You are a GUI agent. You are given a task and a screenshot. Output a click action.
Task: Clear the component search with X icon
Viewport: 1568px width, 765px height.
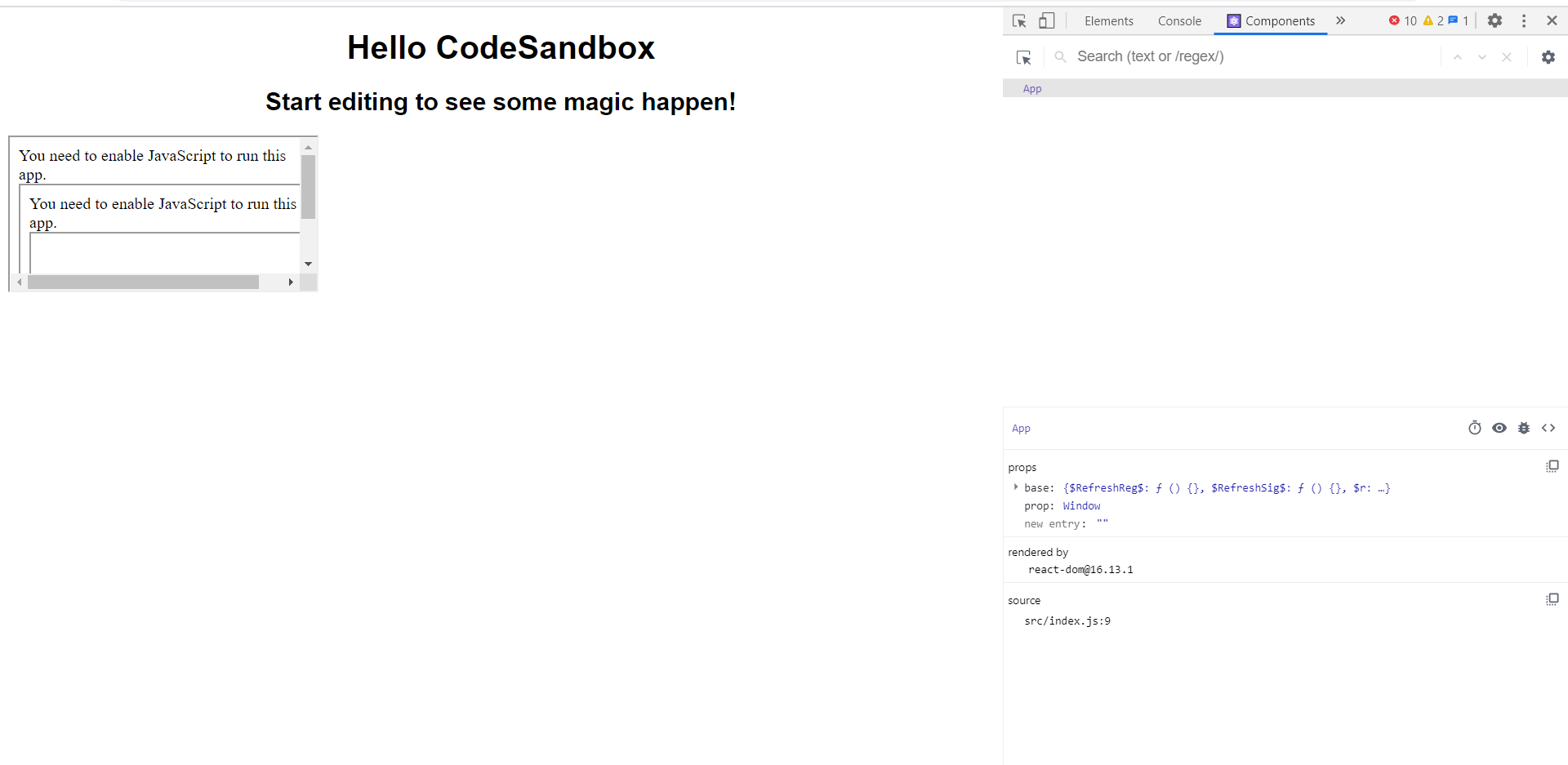tap(1507, 57)
